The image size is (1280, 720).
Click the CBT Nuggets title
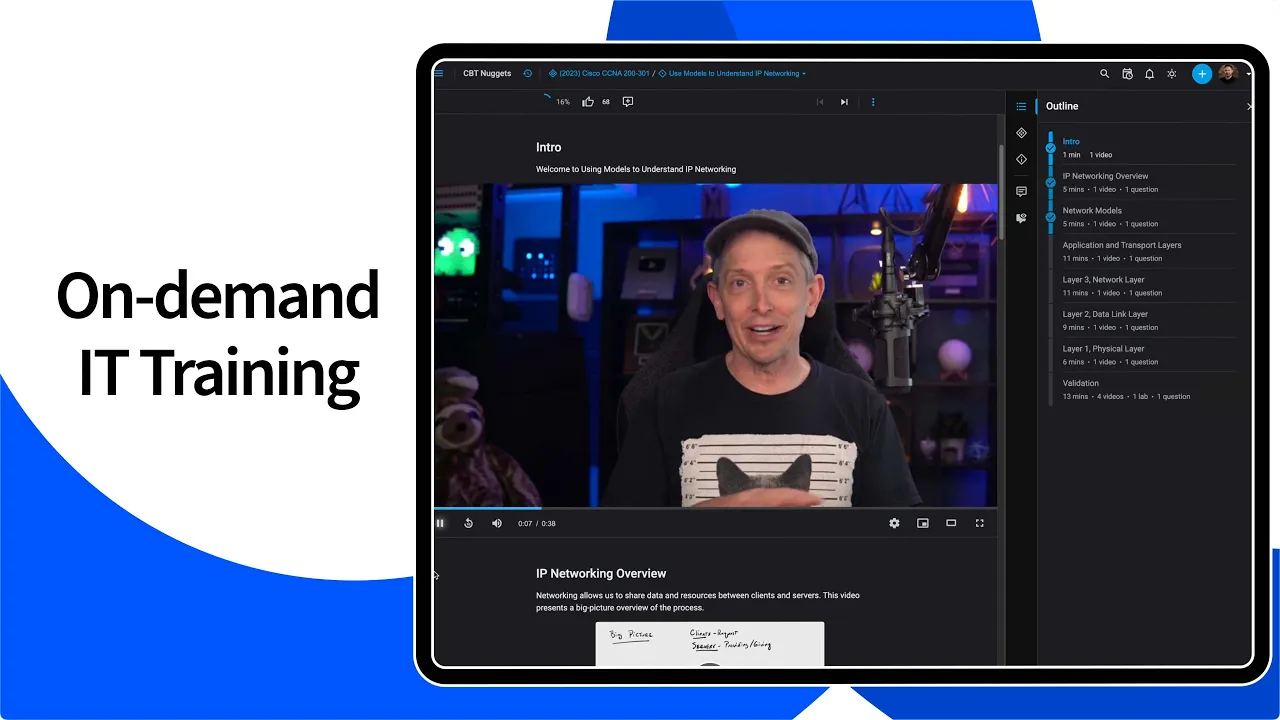[x=487, y=73]
